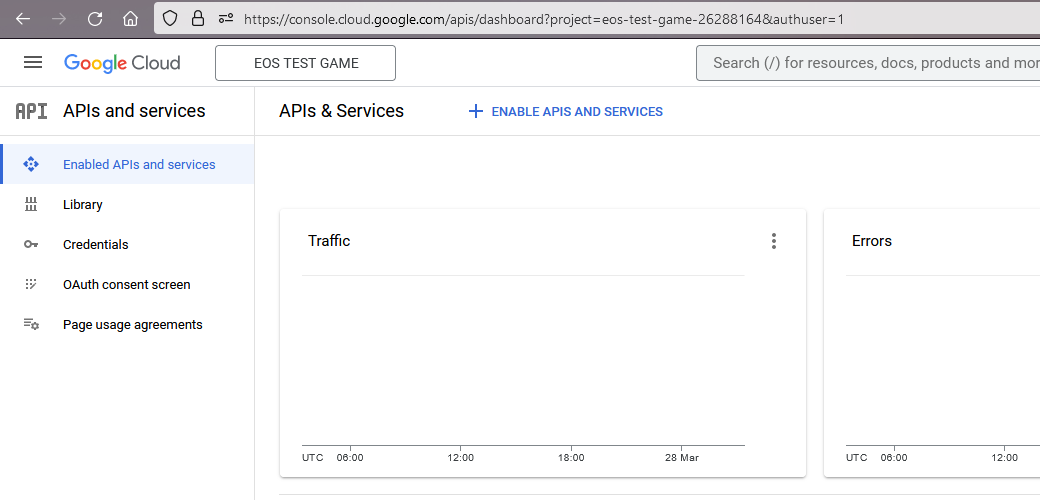Viewport: 1040px width, 500px height.
Task: Click the 28 Mar label on Traffic chart
Action: (x=681, y=458)
